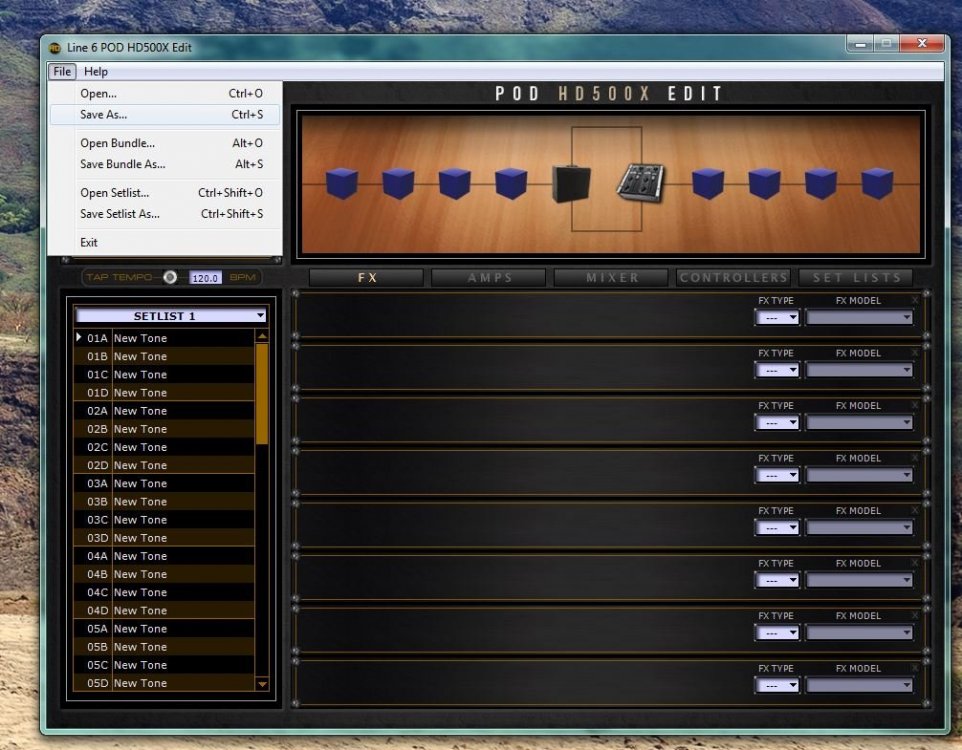This screenshot has height=750, width=962.
Task: Select preset 03A New Tone
Action: pos(140,484)
